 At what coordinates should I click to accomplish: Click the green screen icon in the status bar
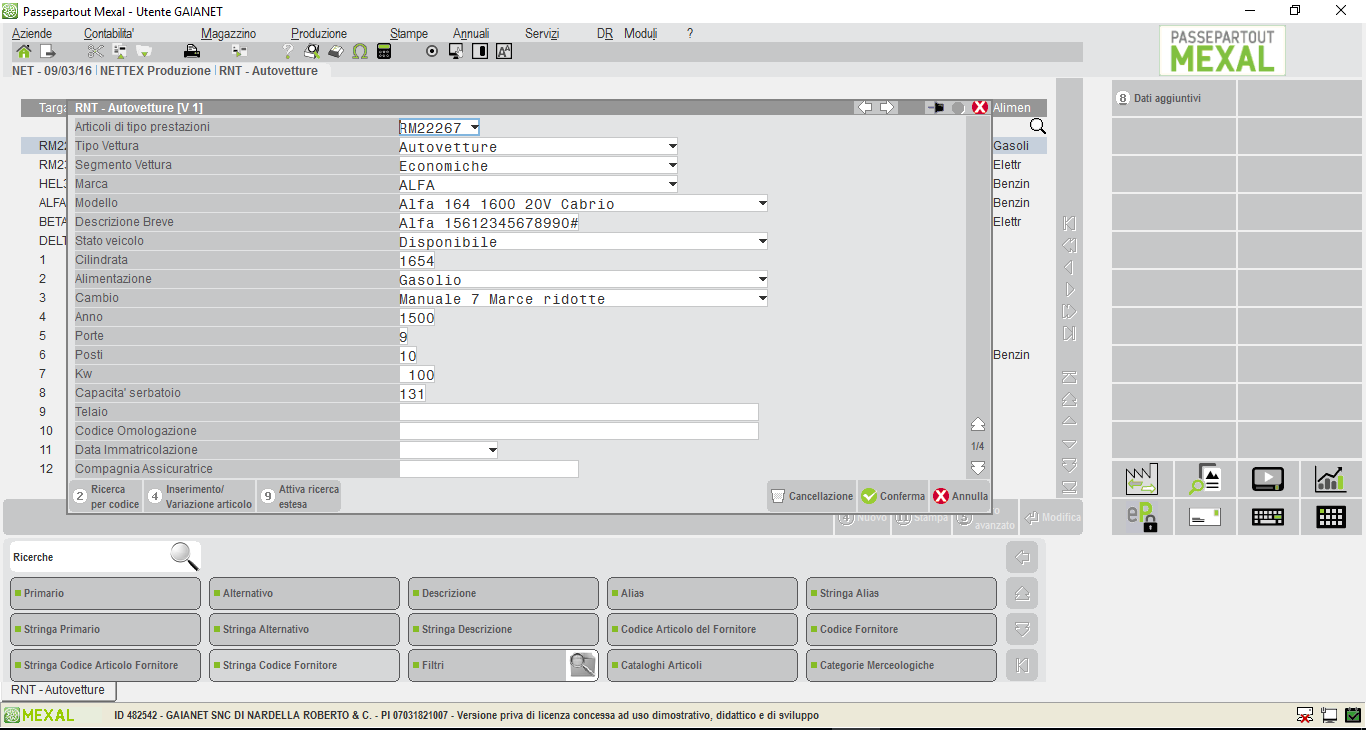click(x=1353, y=715)
